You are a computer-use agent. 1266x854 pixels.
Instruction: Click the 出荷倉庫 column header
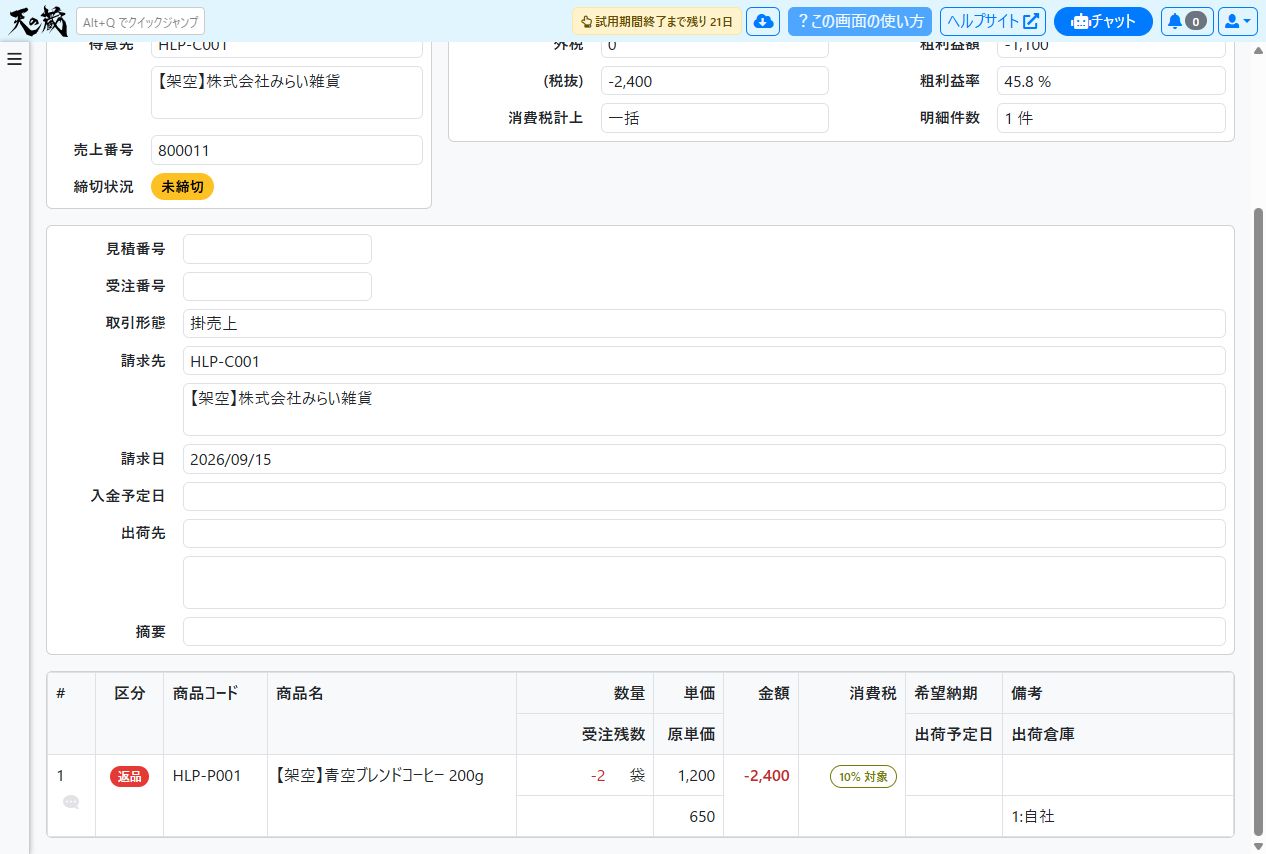pos(1118,734)
